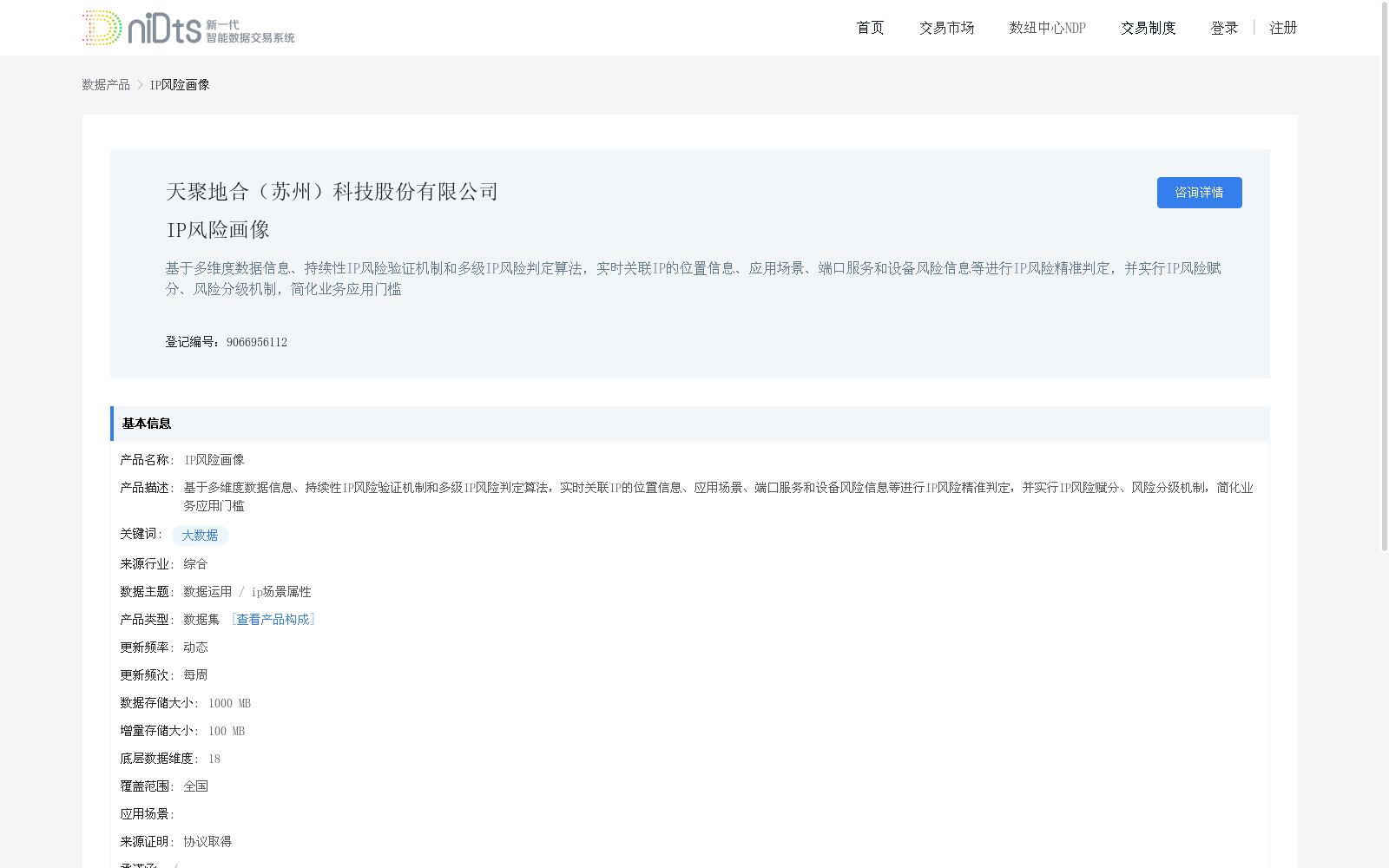The image size is (1389, 868).
Task: Click the 注册 register link
Action: tap(1283, 28)
